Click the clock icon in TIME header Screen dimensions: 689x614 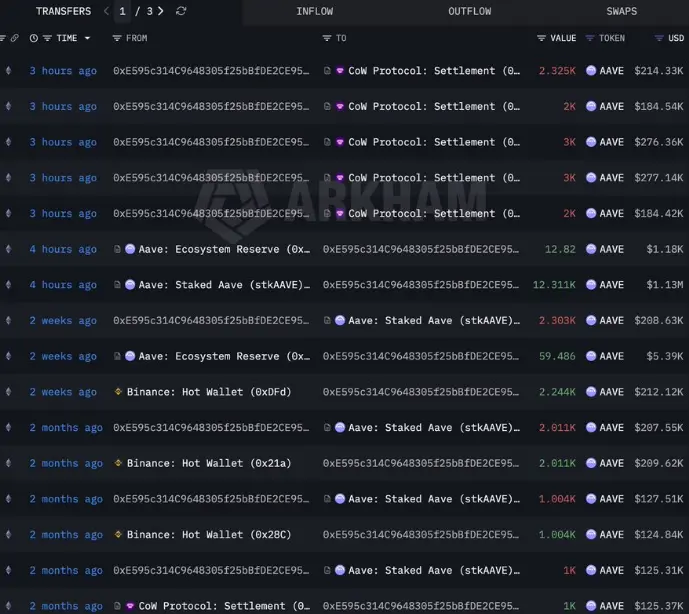pyautogui.click(x=33, y=38)
